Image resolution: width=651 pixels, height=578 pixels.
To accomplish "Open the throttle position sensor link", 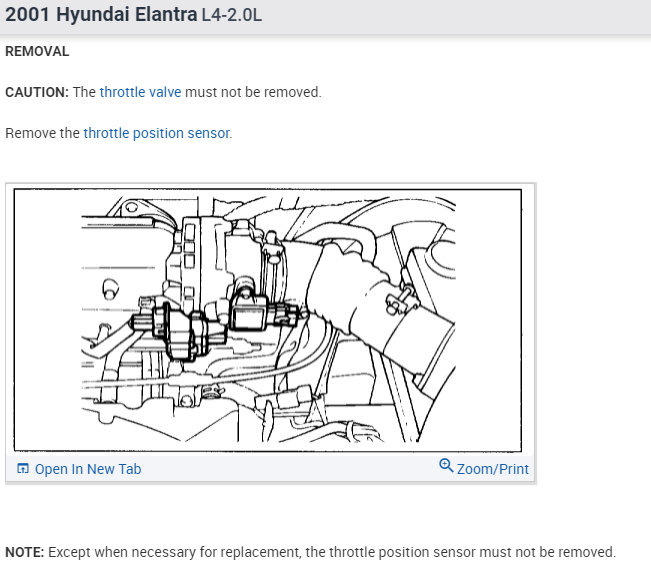I will point(157,133).
